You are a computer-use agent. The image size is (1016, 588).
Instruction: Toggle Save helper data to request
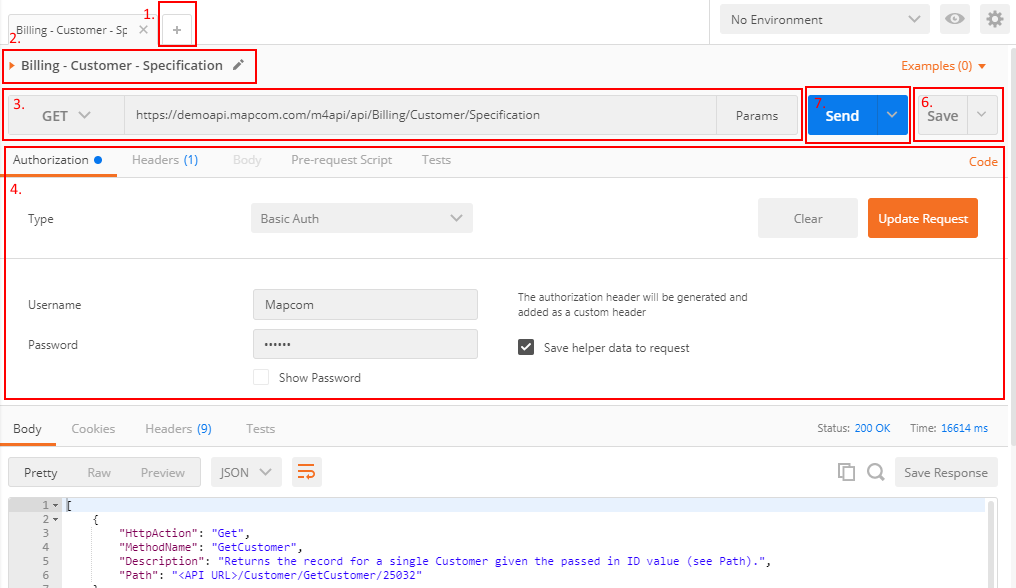coord(526,348)
